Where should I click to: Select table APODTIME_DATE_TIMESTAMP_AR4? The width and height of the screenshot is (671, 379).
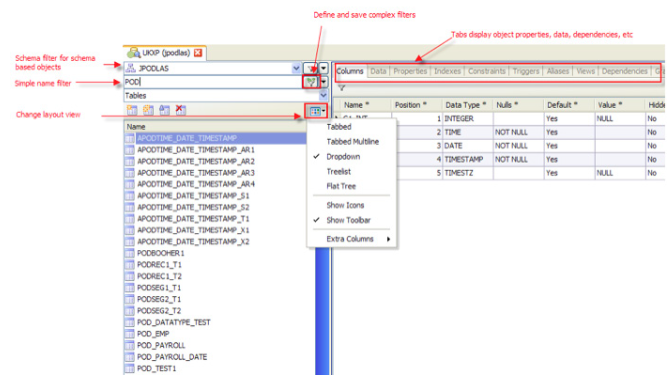click(x=196, y=184)
